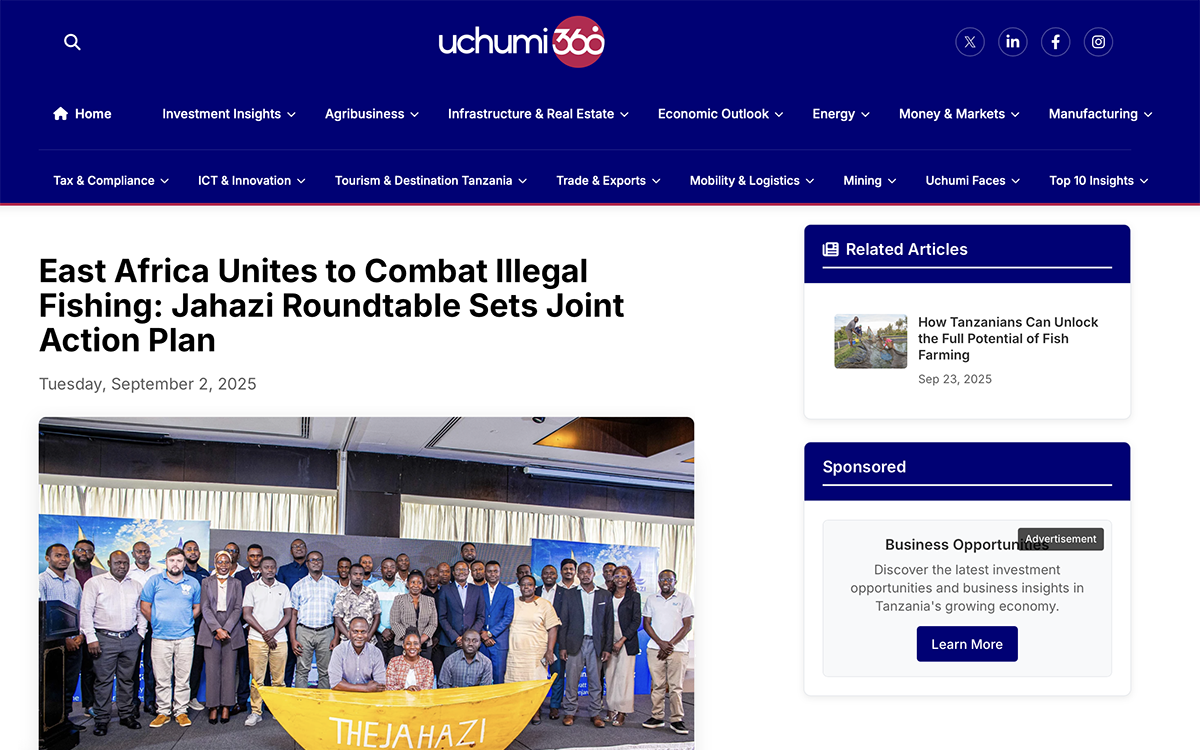Expand the Agribusiness menu chevron
This screenshot has height=750, width=1200.
[414, 115]
